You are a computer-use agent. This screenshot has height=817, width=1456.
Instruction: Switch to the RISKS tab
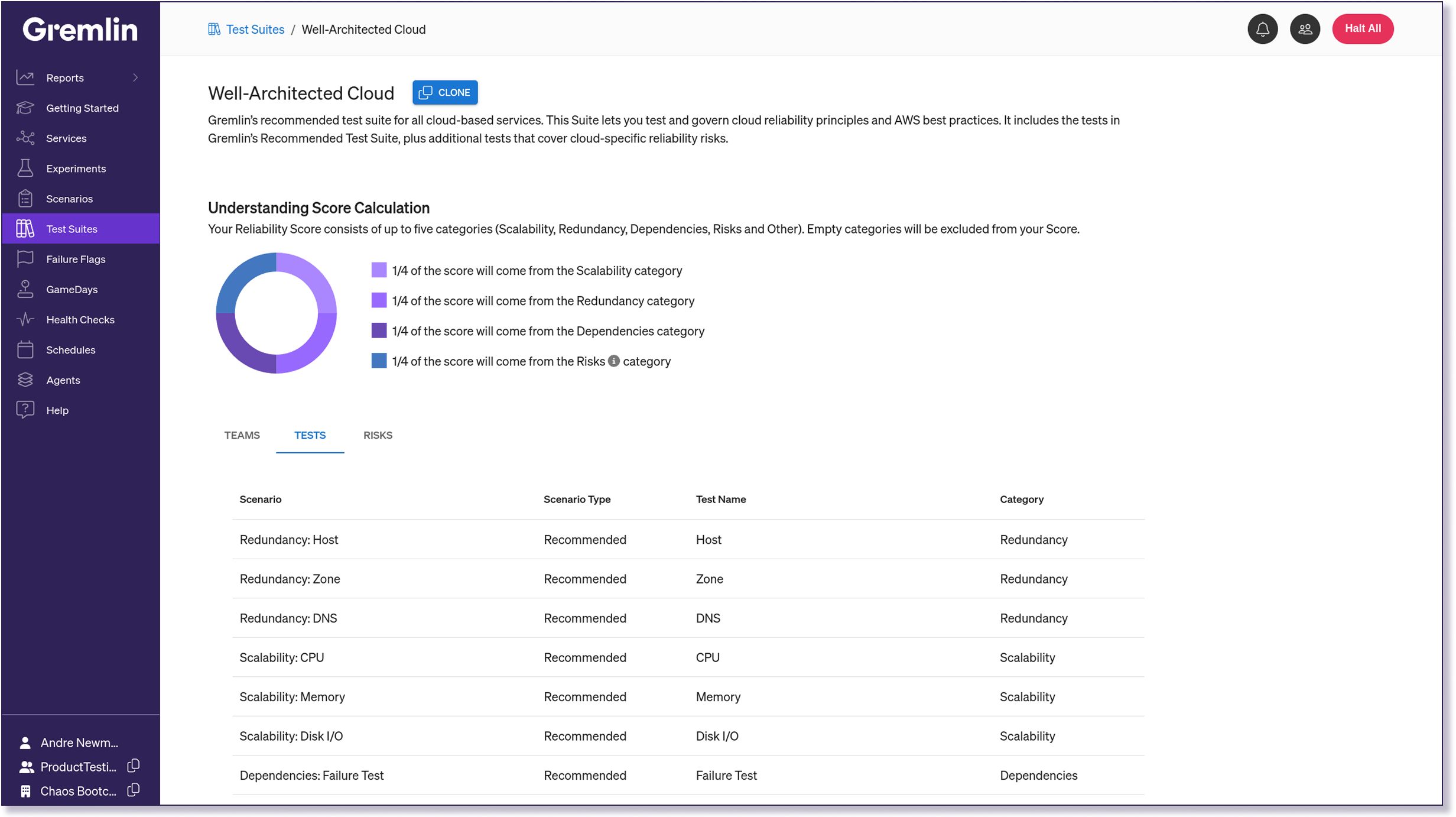(x=378, y=435)
